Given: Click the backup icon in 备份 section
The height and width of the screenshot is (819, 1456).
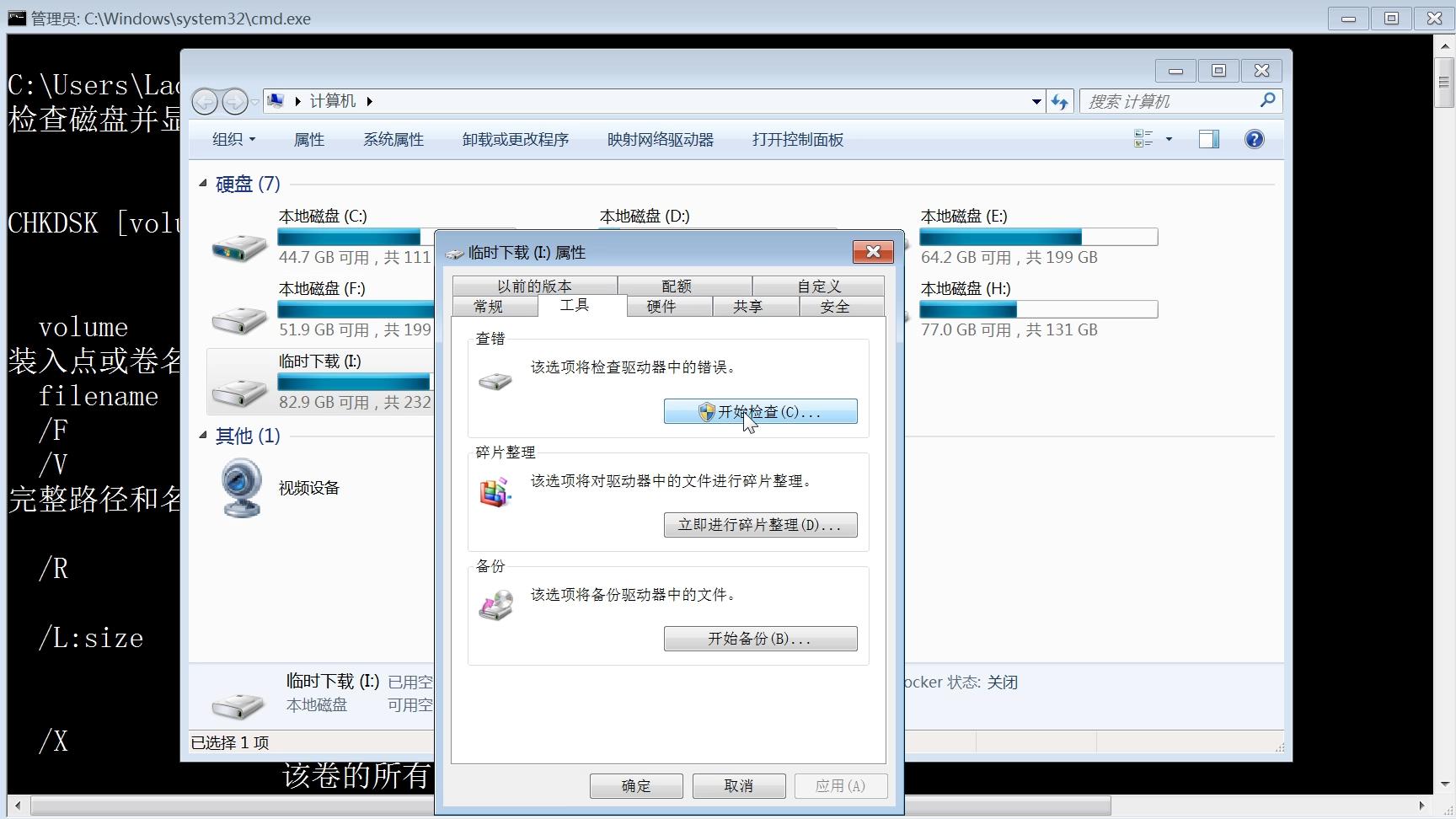Looking at the screenshot, I should [495, 605].
